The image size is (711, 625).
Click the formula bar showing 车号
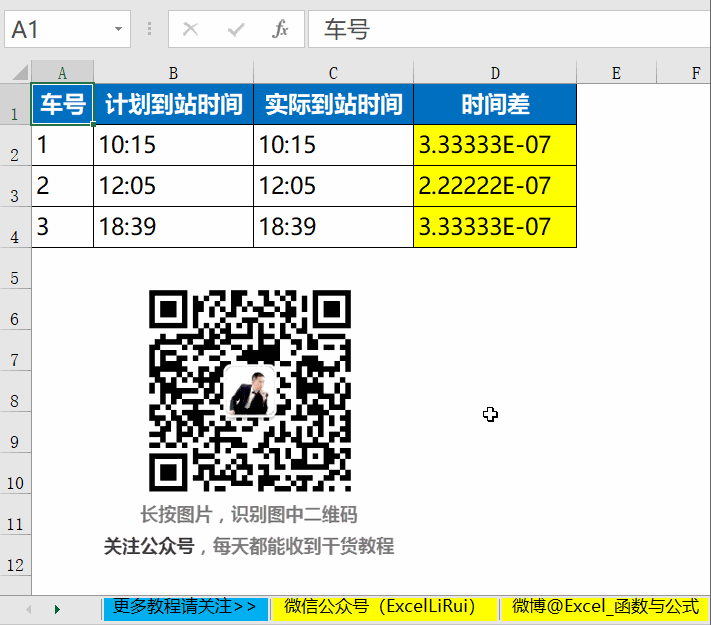pos(510,29)
